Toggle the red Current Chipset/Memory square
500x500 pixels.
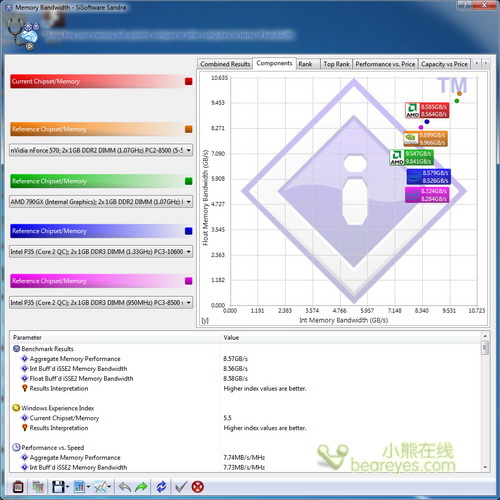coord(189,82)
